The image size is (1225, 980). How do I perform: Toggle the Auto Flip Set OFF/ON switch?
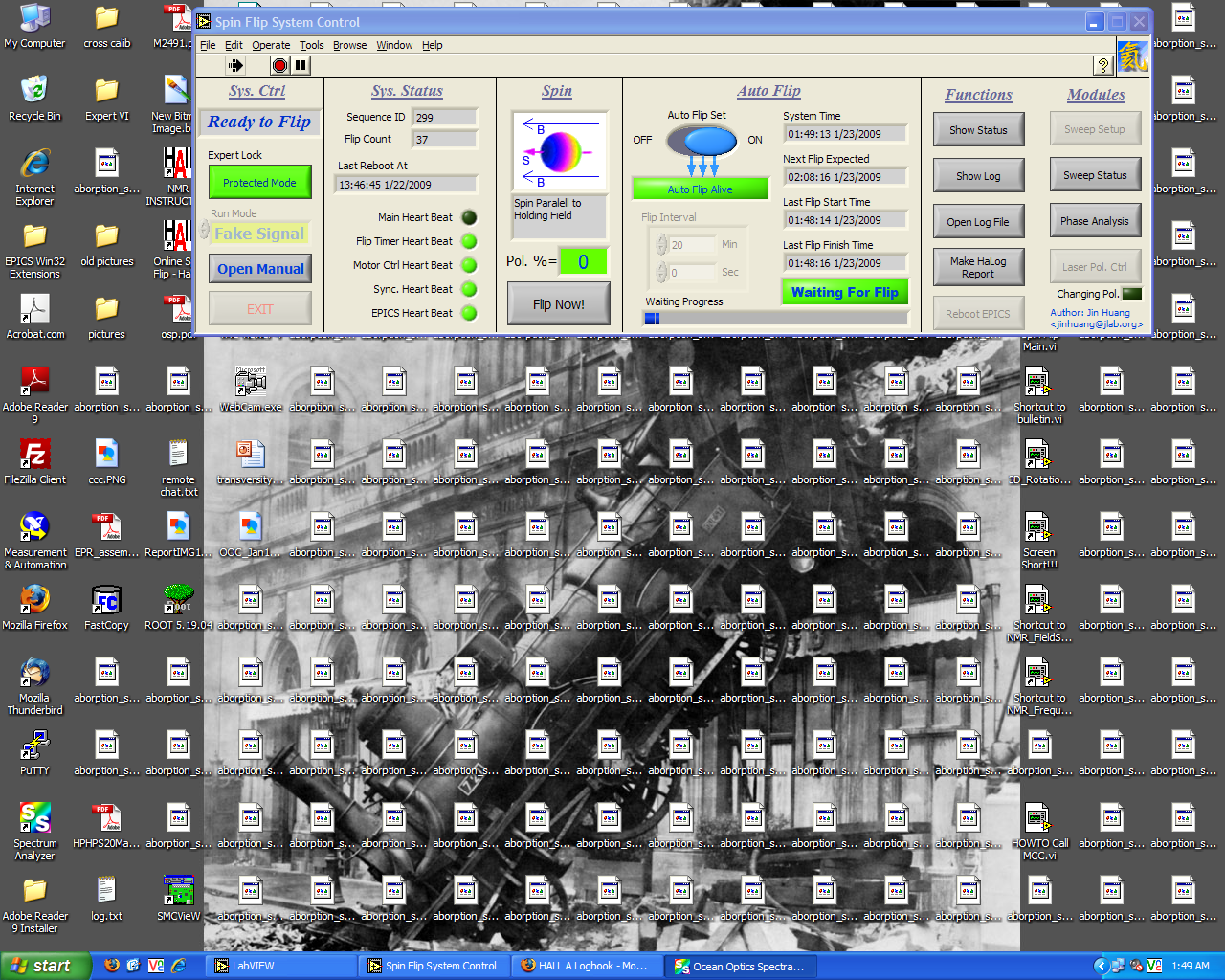(702, 141)
